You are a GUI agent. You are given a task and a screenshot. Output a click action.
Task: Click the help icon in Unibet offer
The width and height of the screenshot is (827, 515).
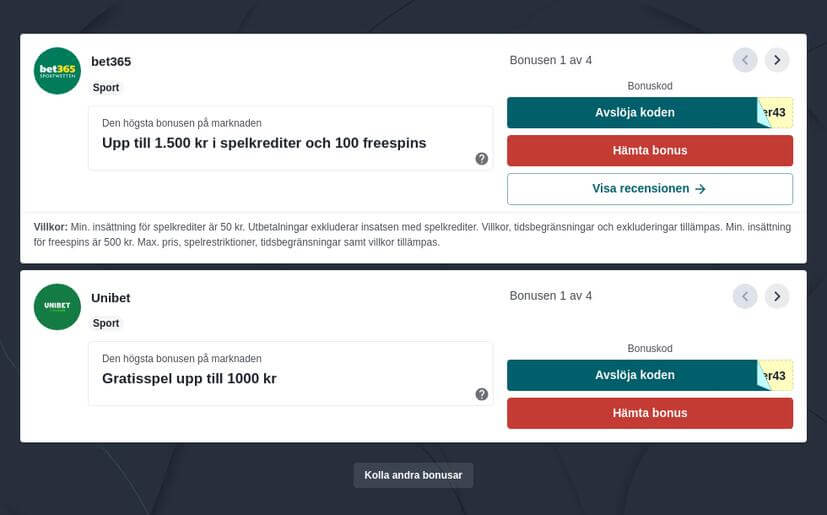click(482, 395)
